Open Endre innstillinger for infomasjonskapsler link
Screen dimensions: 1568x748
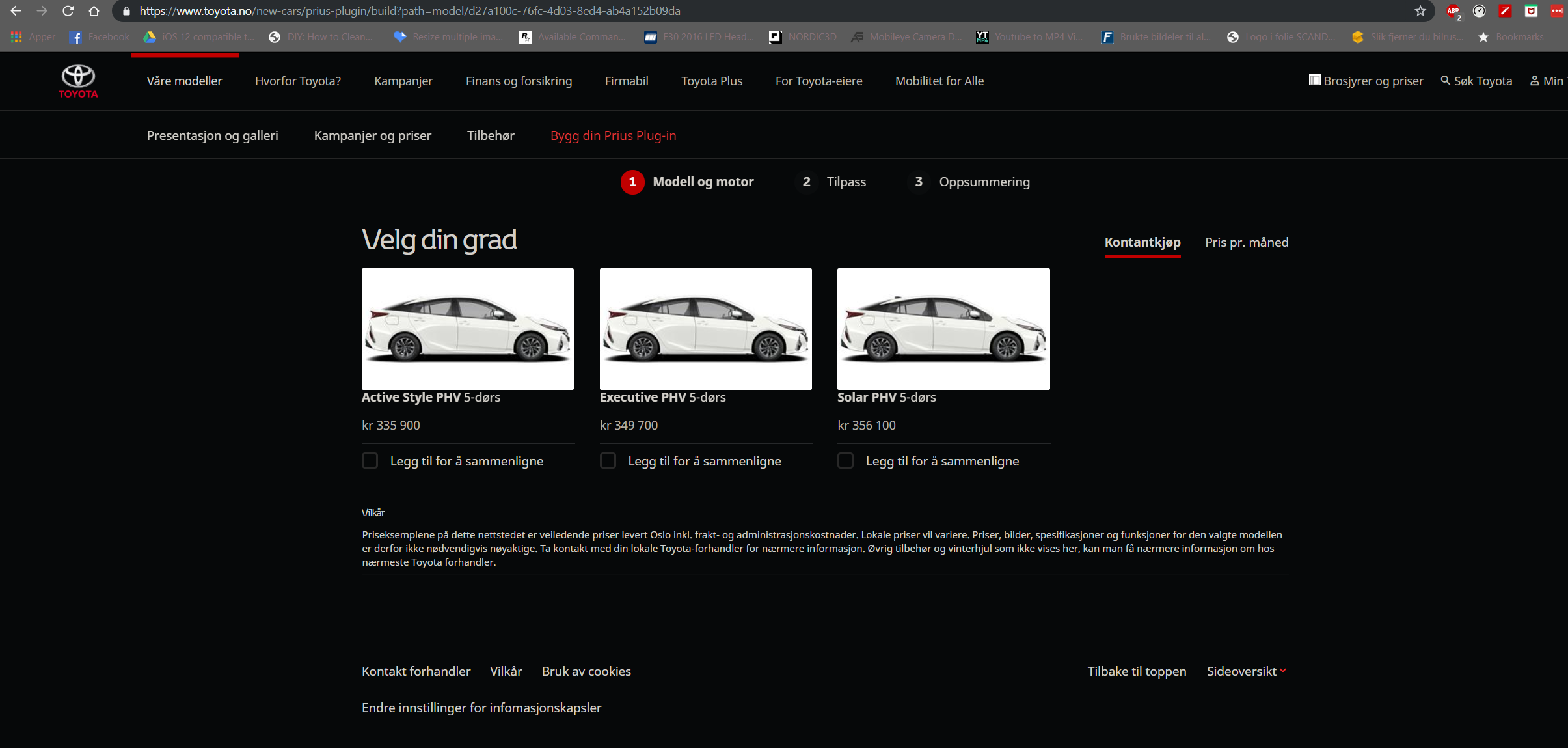481,708
